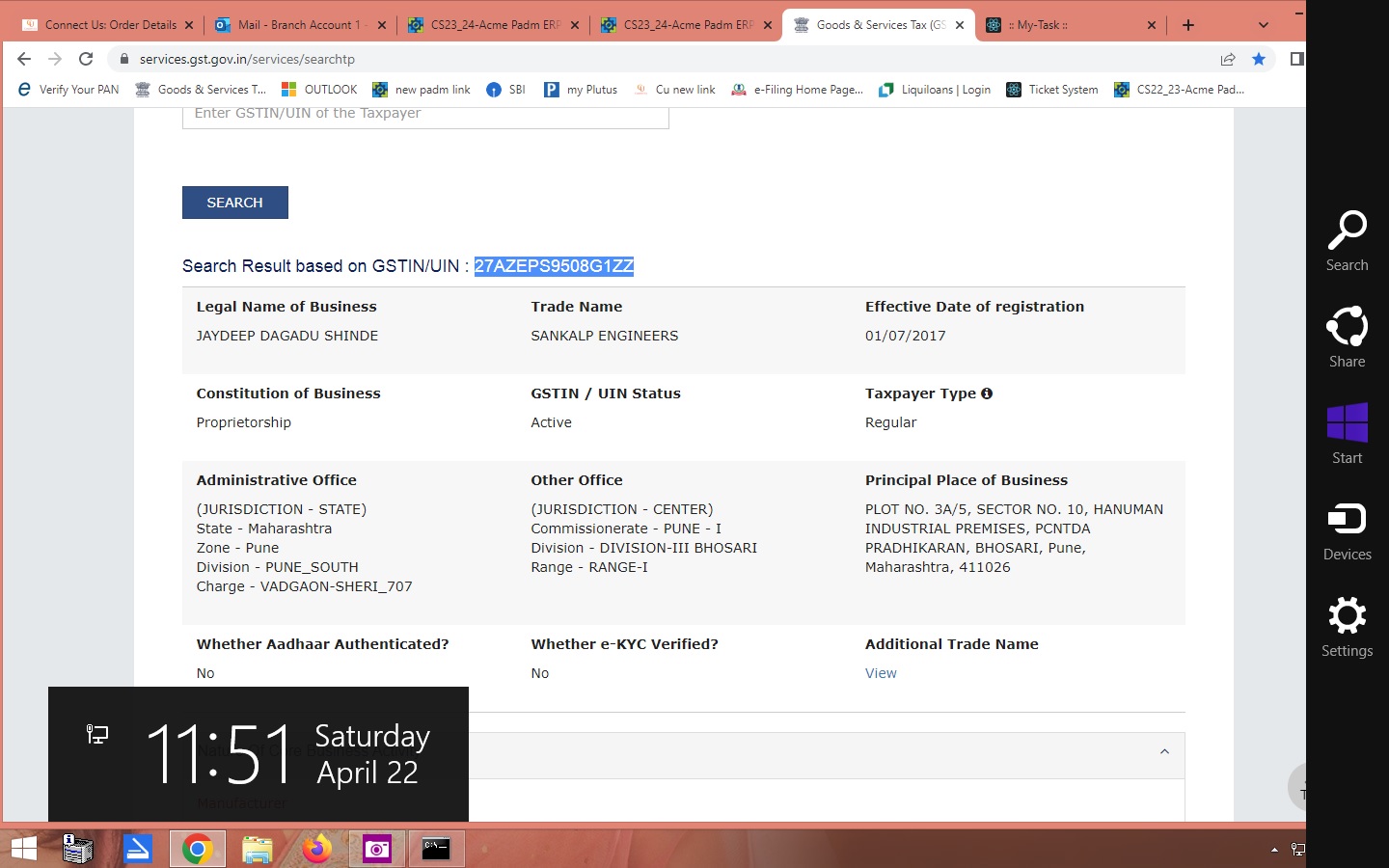Close the Goods & Services Tax tab
Viewport: 1389px width, 868px height.
click(960, 25)
